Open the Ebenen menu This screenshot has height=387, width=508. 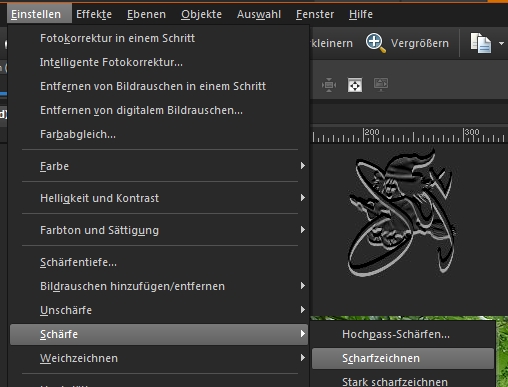(x=146, y=14)
